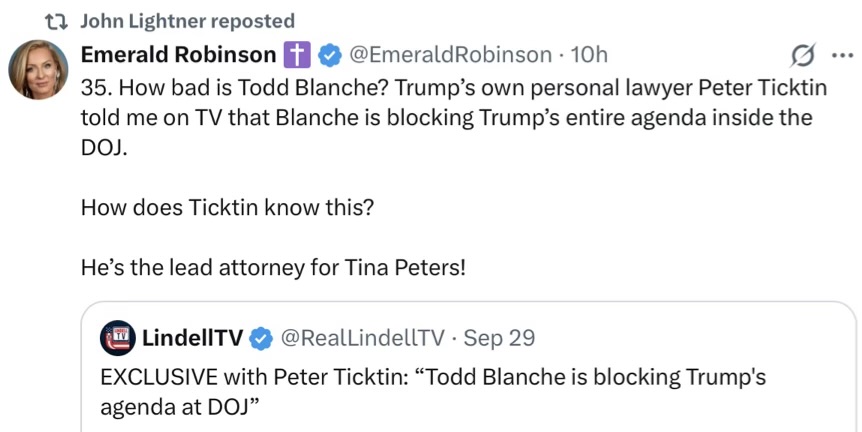
Task: Click the line about Tina Peters
Action: click(x=272, y=268)
